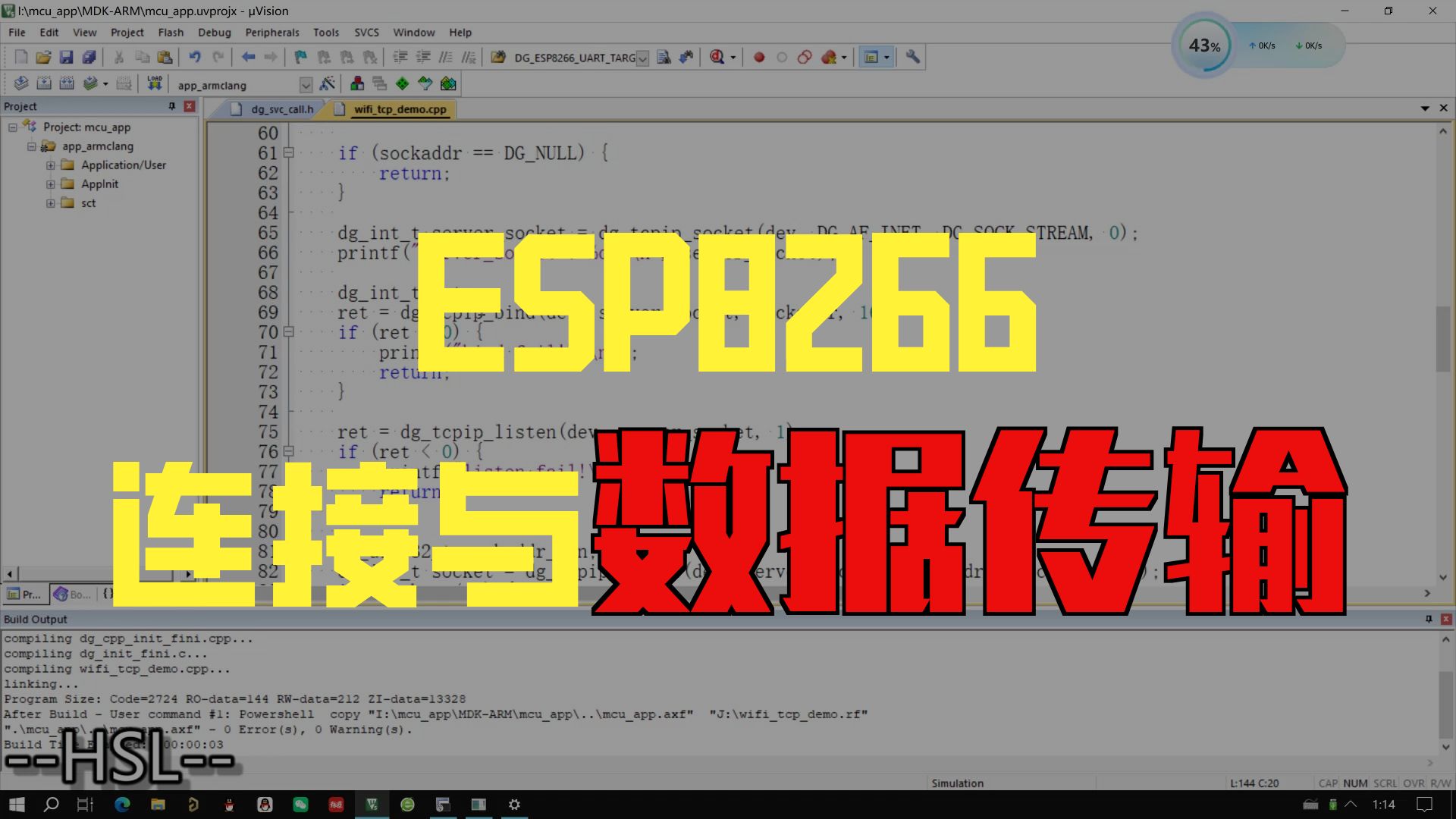This screenshot has height=819, width=1456.
Task: Open Windows taskbar search
Action: (x=51, y=805)
